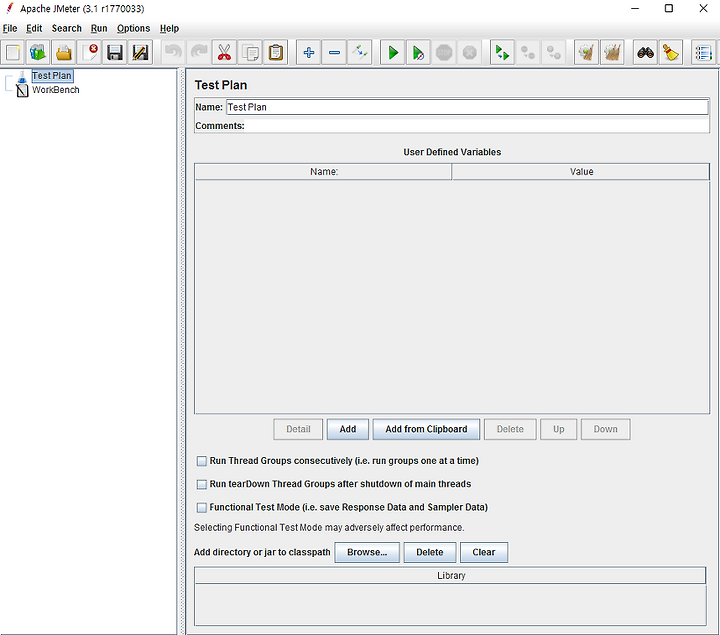720x635 pixels.
Task: Open the Help menu
Action: 169,28
